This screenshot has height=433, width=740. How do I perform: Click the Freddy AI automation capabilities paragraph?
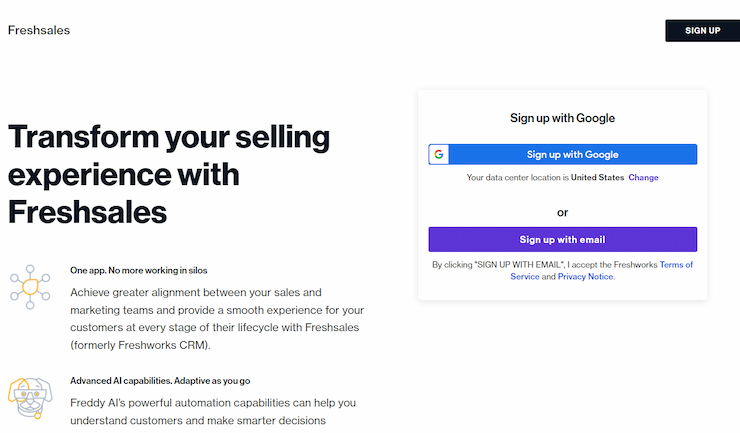213,412
